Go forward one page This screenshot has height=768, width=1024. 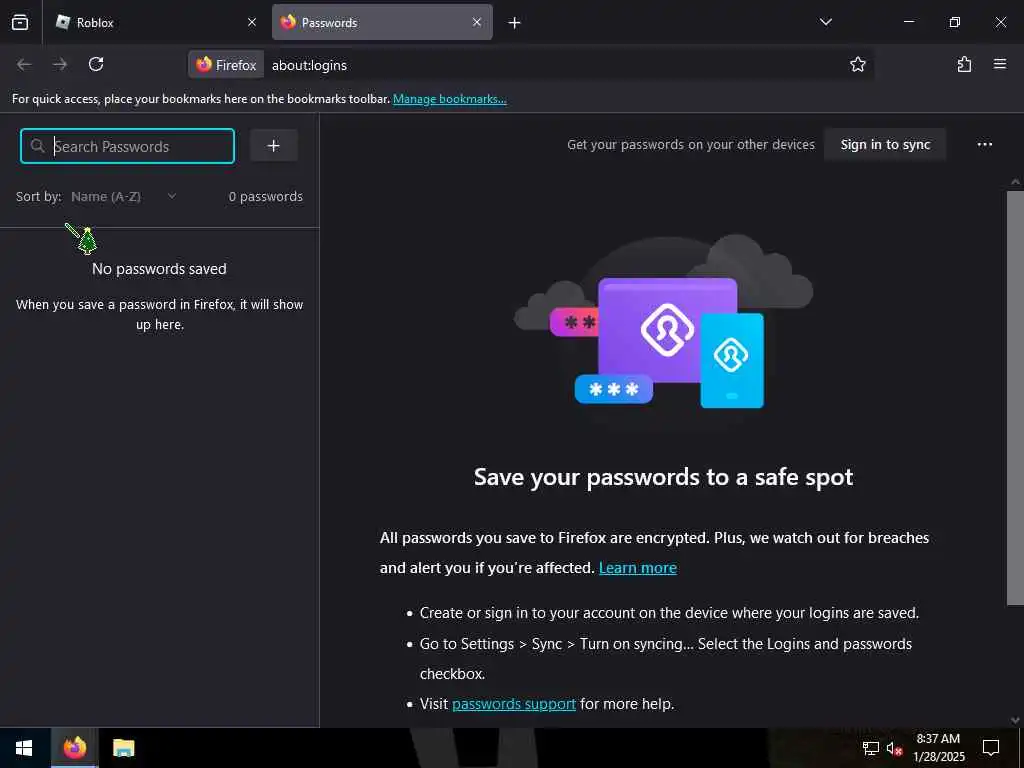[x=60, y=64]
